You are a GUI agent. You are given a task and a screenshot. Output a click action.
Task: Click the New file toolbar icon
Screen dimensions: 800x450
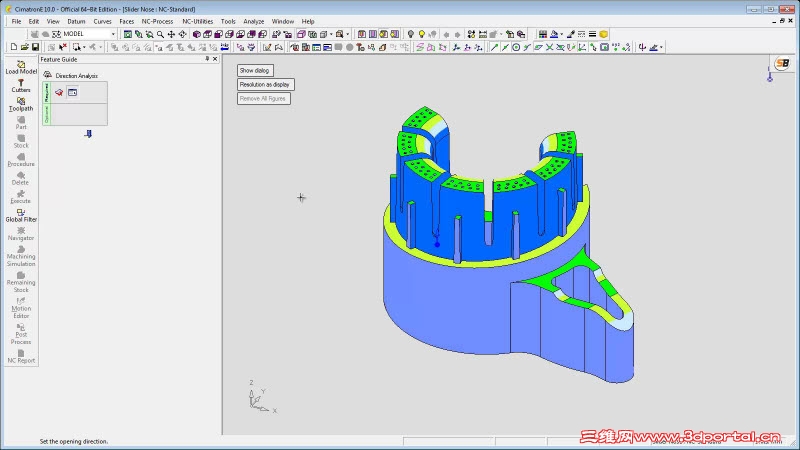[x=14, y=47]
